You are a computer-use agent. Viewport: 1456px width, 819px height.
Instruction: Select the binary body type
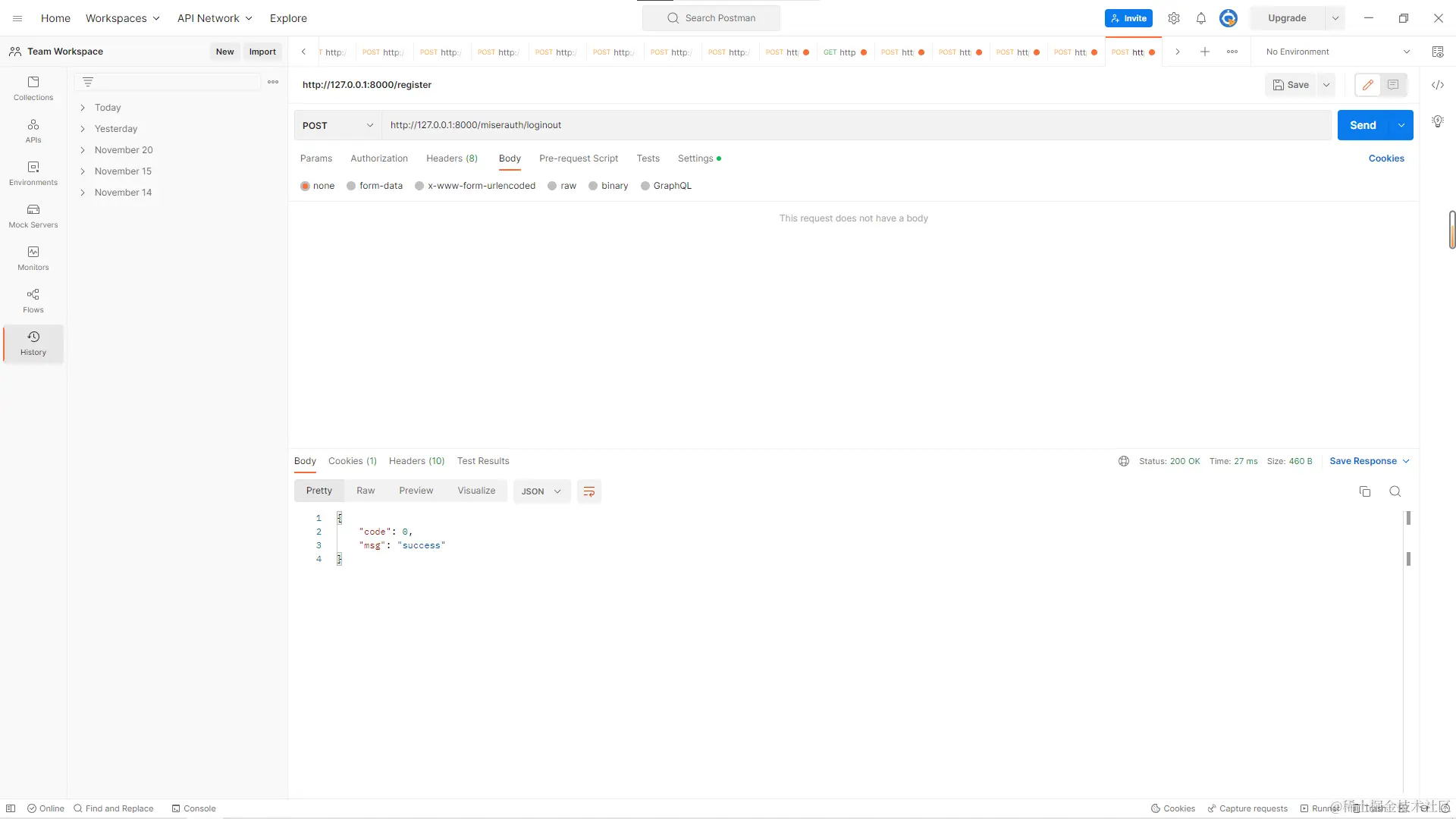pyautogui.click(x=593, y=186)
